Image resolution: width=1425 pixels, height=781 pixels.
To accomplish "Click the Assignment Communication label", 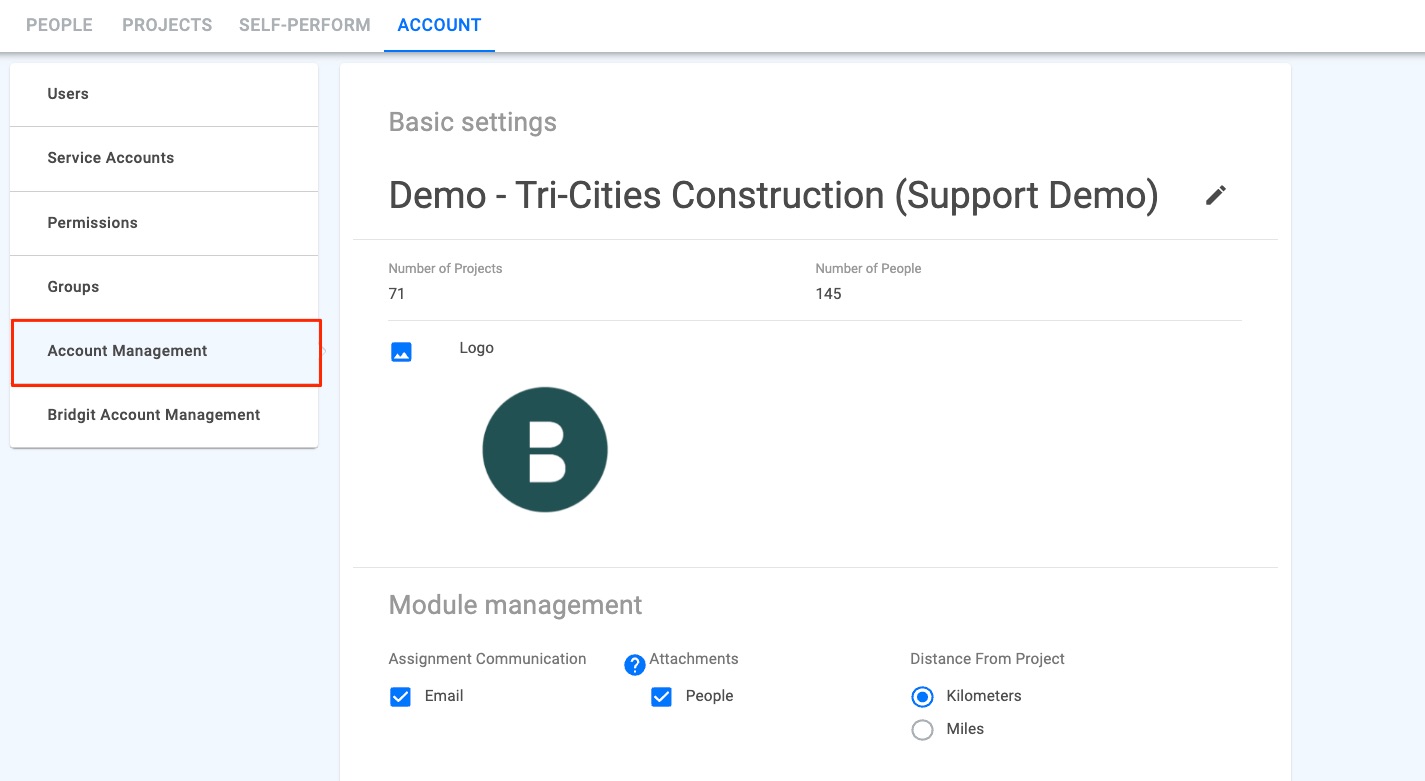I will coord(487,659).
